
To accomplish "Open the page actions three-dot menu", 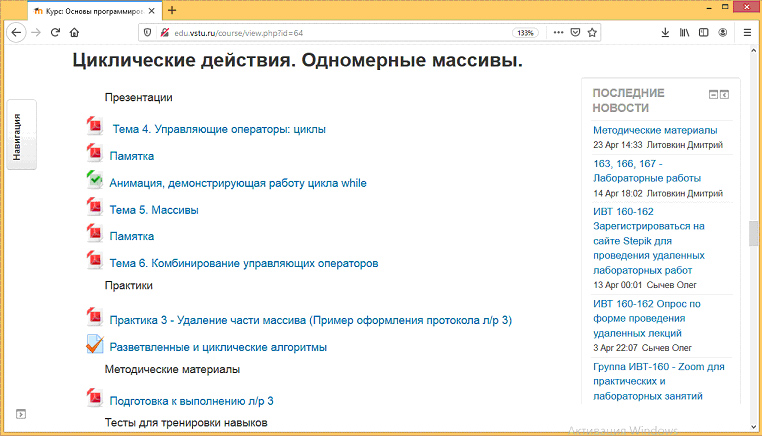I will [x=558, y=32].
